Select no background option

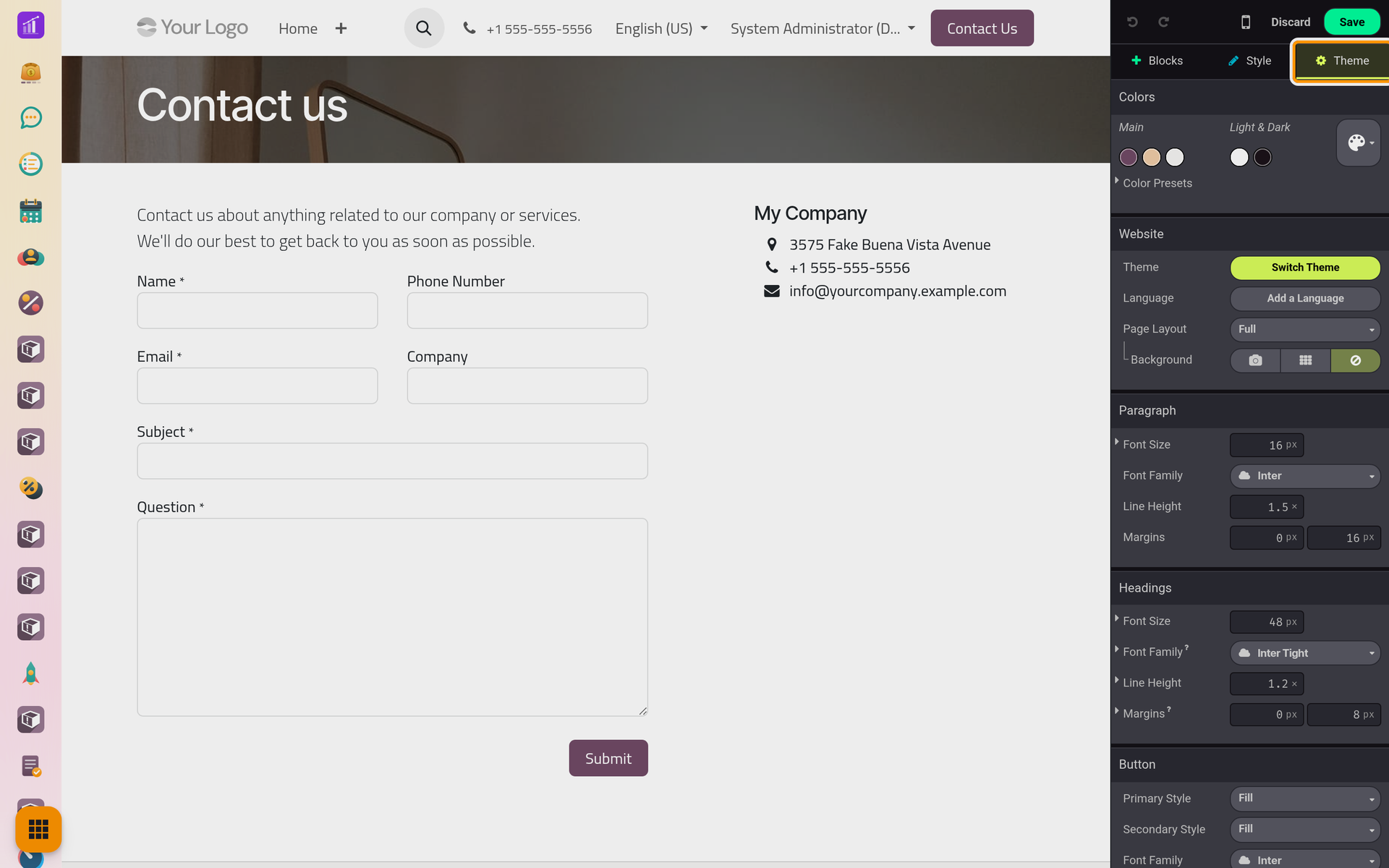click(1355, 360)
